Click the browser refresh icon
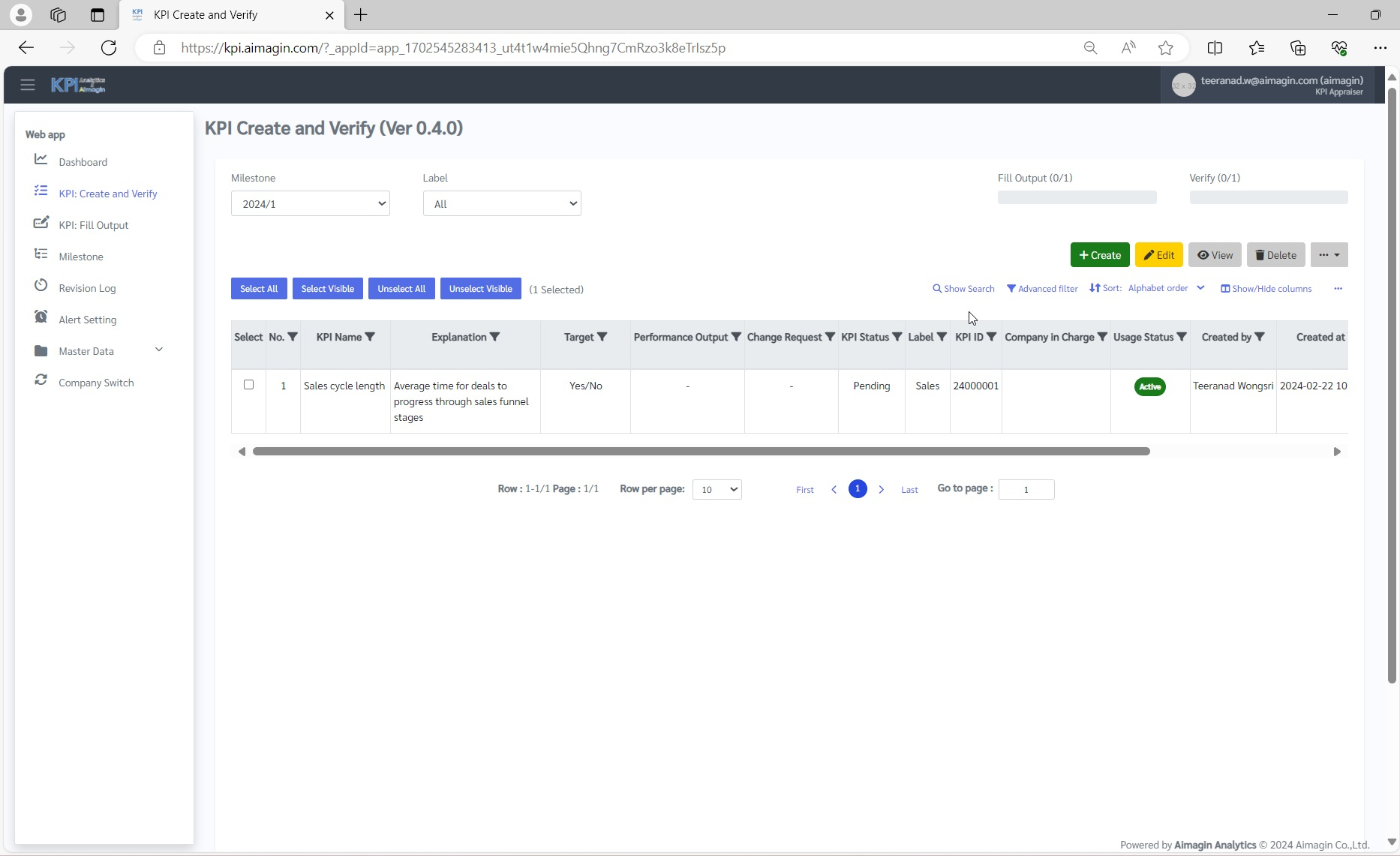 pos(109,48)
